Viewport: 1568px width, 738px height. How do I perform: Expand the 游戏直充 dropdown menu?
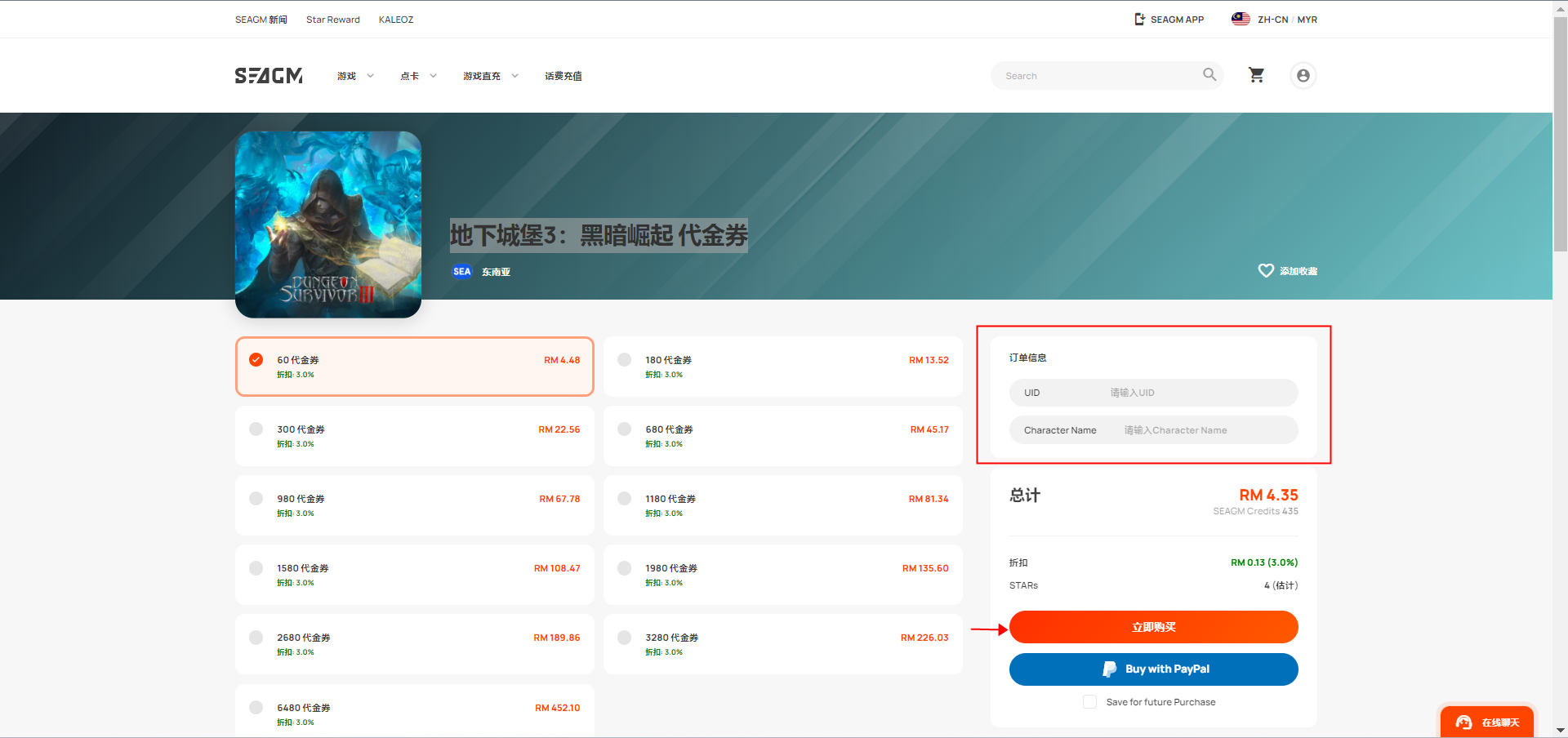(491, 76)
